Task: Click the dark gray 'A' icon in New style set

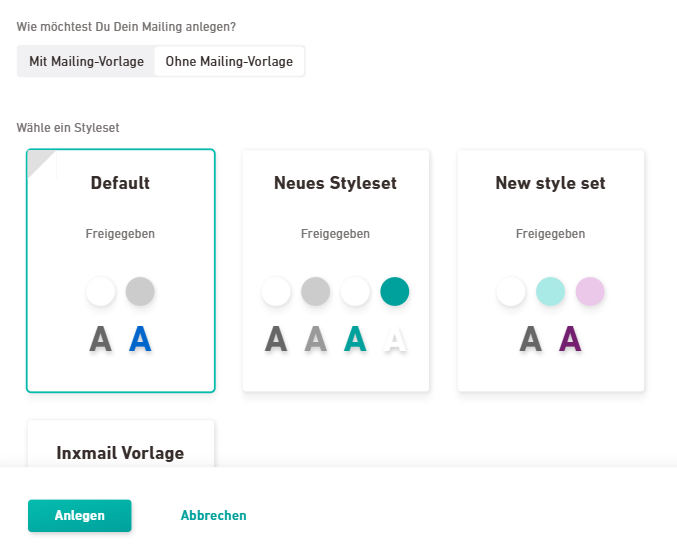Action: (x=531, y=340)
